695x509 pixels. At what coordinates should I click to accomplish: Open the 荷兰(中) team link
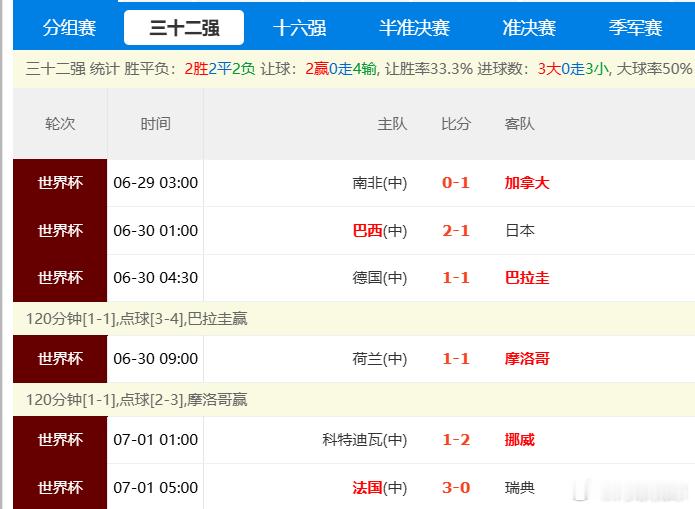point(380,359)
